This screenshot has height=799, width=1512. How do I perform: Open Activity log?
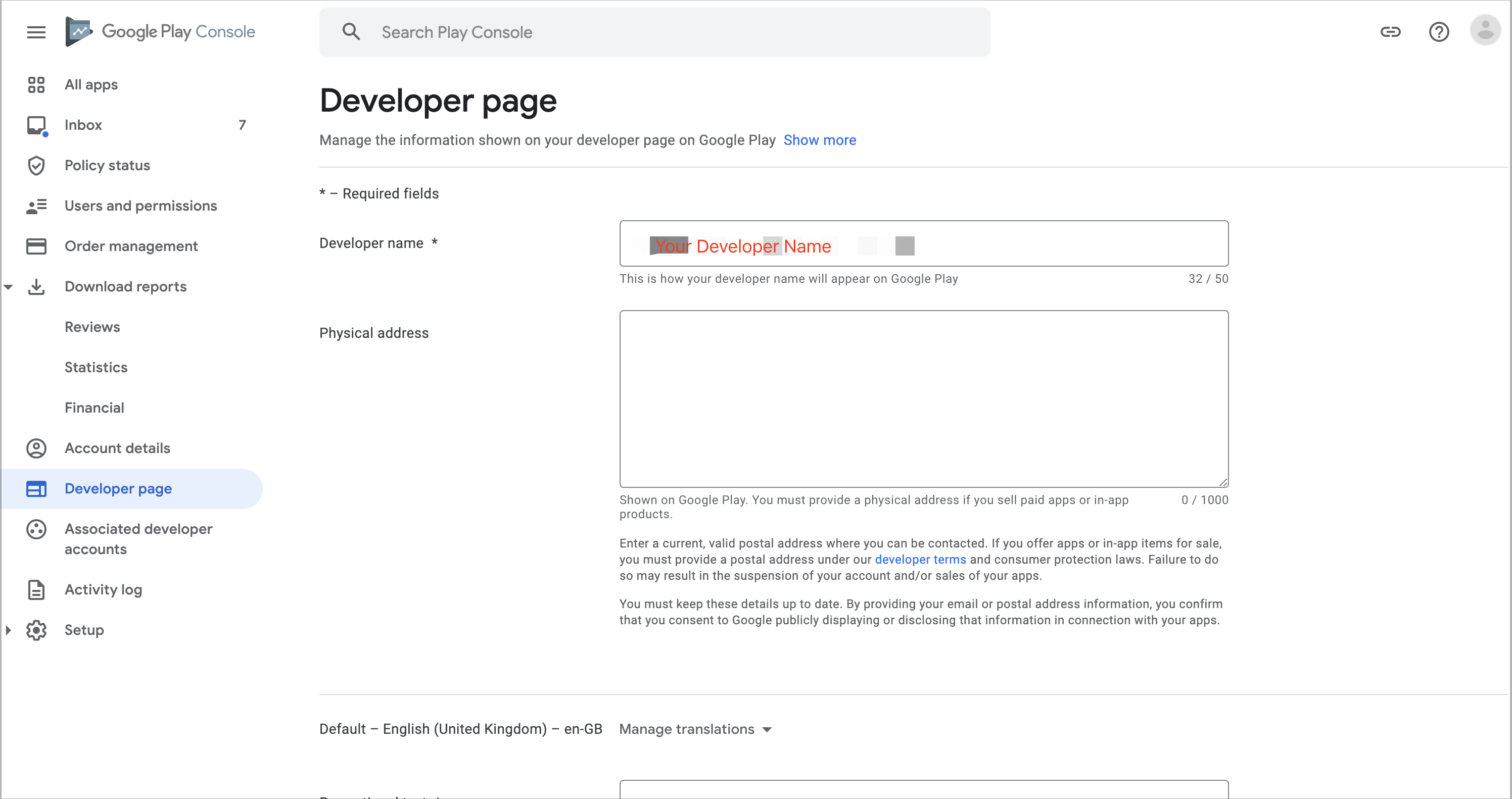point(103,589)
